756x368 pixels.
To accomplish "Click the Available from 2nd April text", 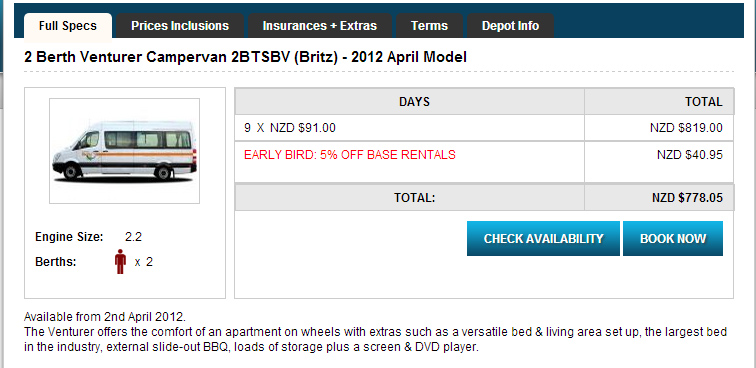I will pos(105,317).
